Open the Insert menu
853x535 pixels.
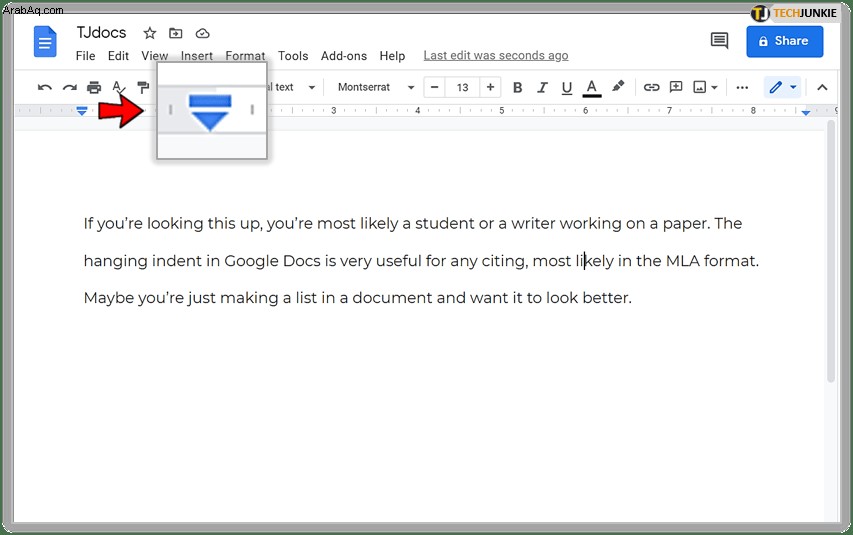[196, 56]
